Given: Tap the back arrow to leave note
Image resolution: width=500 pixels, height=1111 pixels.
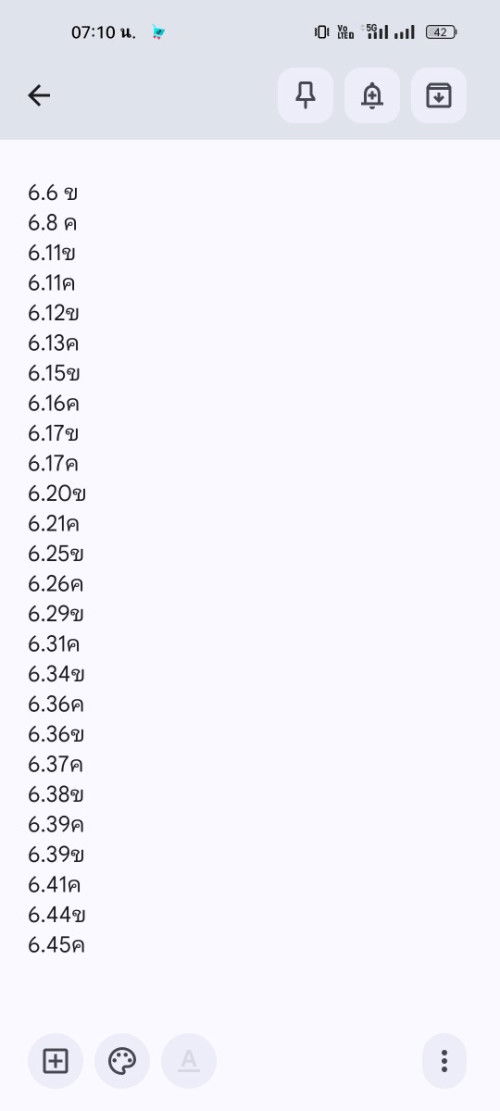Looking at the screenshot, I should point(39,95).
